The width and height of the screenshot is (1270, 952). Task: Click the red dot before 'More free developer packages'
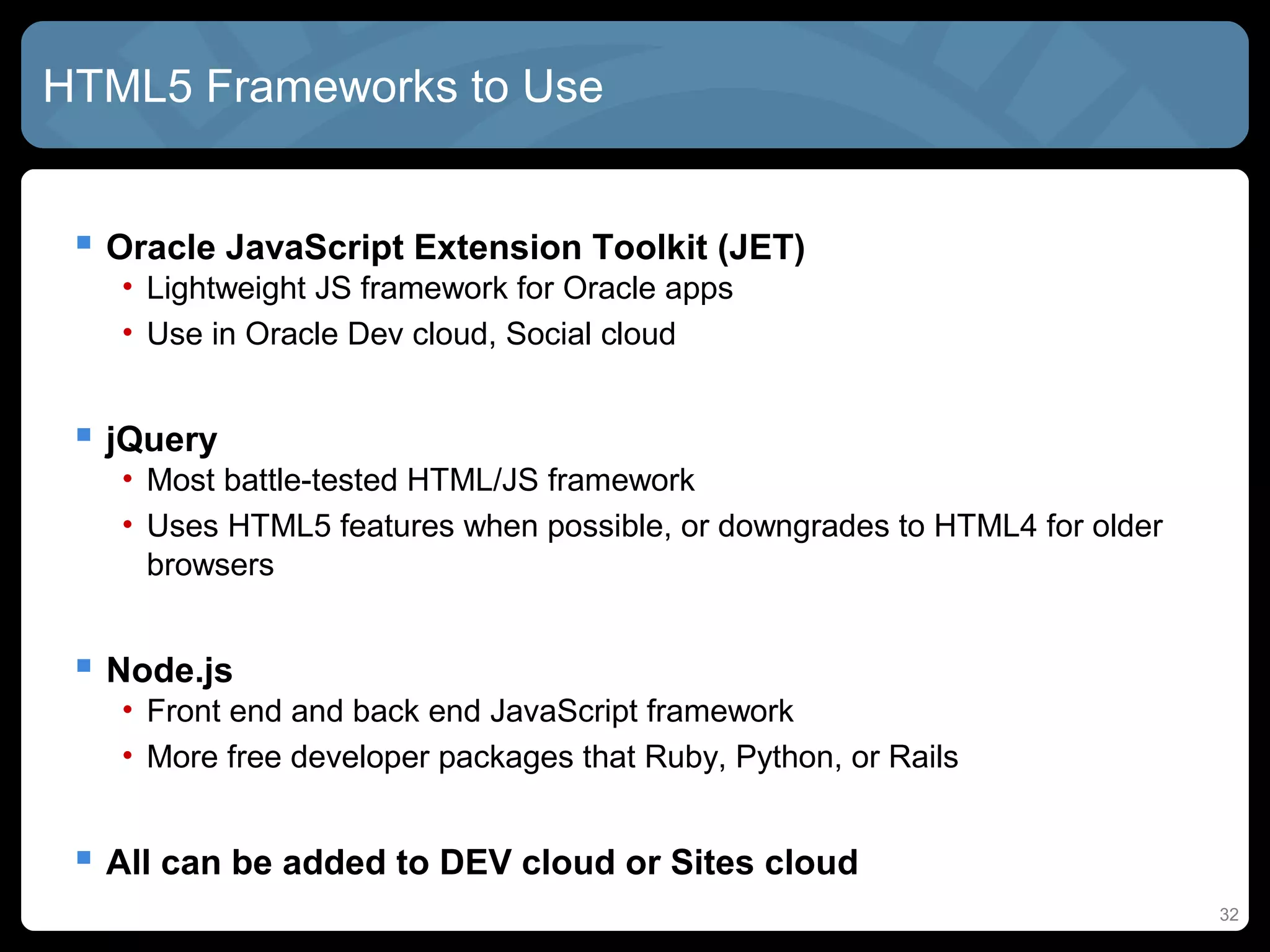(127, 756)
